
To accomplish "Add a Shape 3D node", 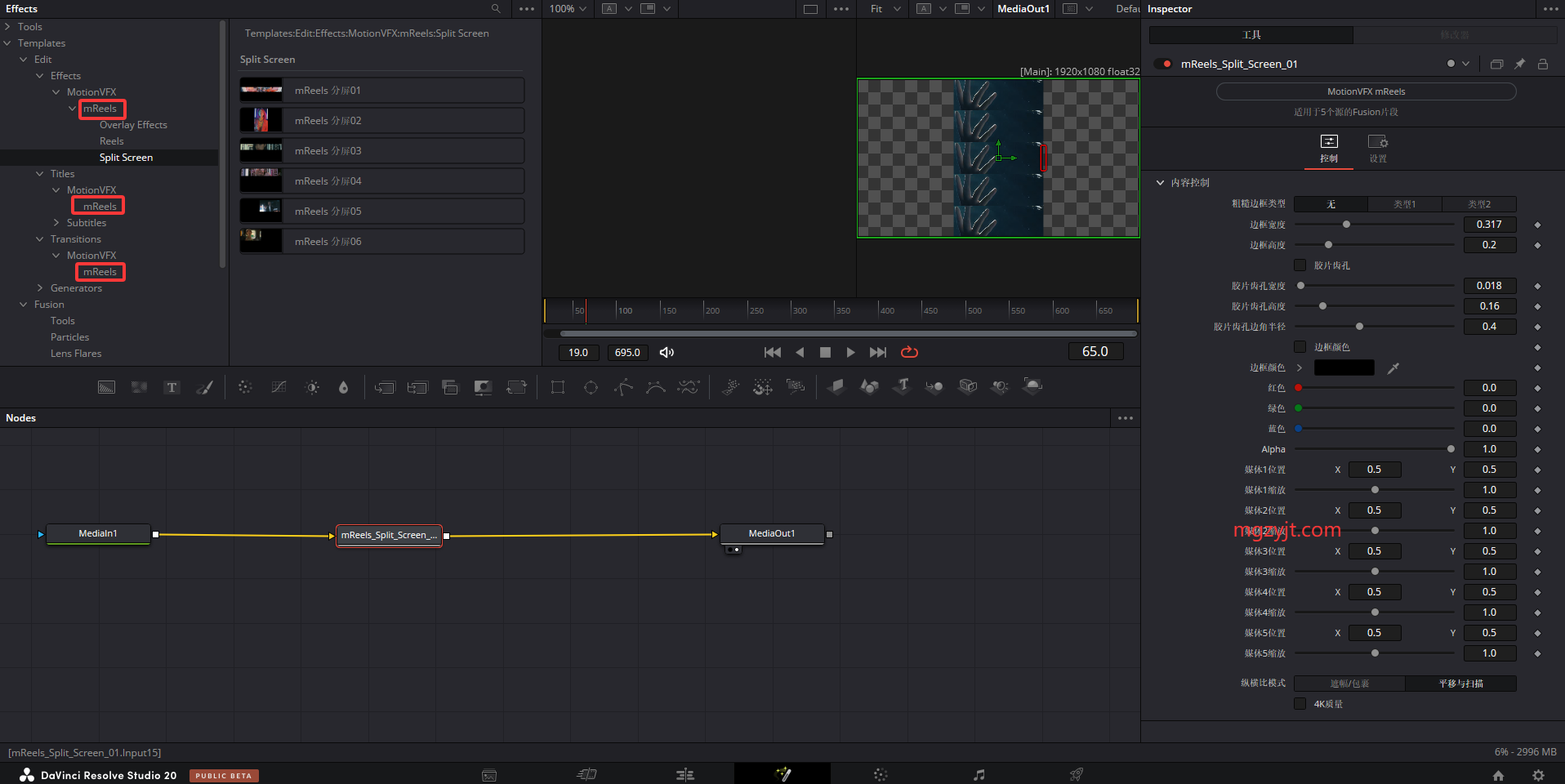I will [x=870, y=387].
